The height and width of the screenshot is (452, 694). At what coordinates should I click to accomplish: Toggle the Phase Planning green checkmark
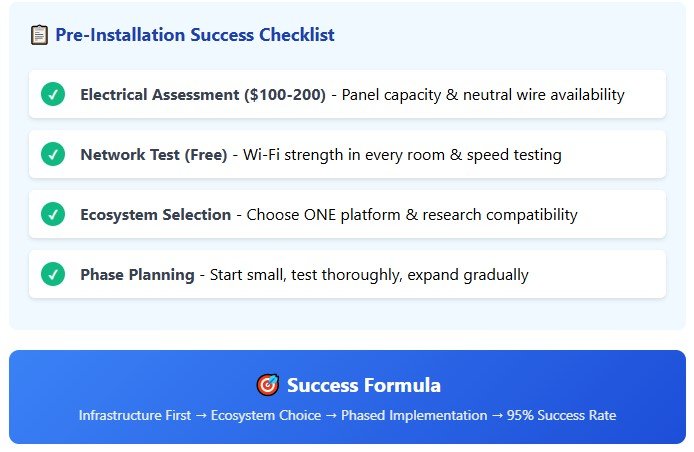point(53,274)
